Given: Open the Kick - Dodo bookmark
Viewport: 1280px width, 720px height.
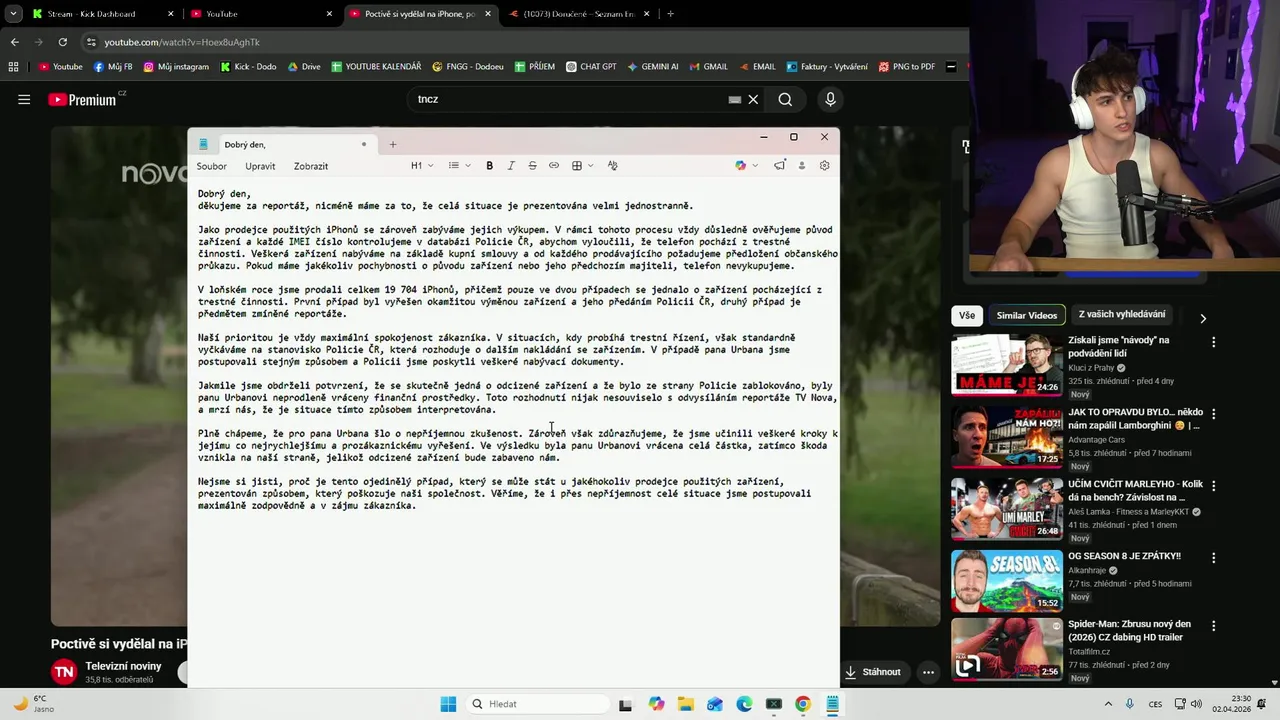Looking at the screenshot, I should coord(248,67).
